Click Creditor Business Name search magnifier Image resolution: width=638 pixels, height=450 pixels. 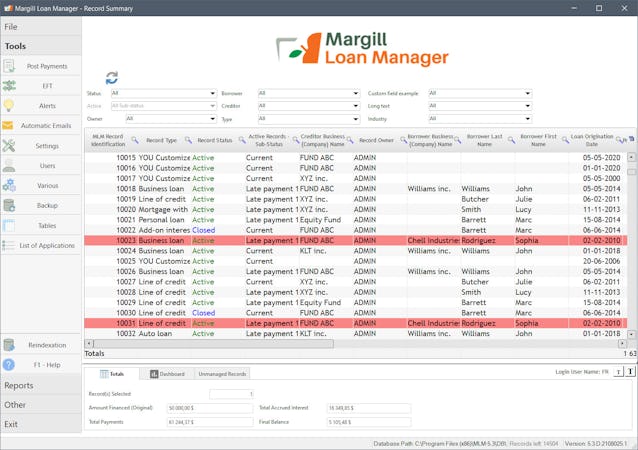(x=350, y=140)
